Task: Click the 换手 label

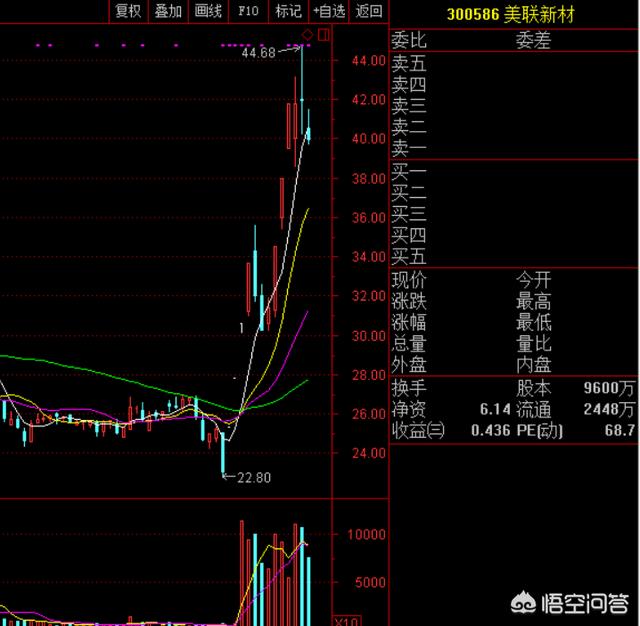Action: 409,388
